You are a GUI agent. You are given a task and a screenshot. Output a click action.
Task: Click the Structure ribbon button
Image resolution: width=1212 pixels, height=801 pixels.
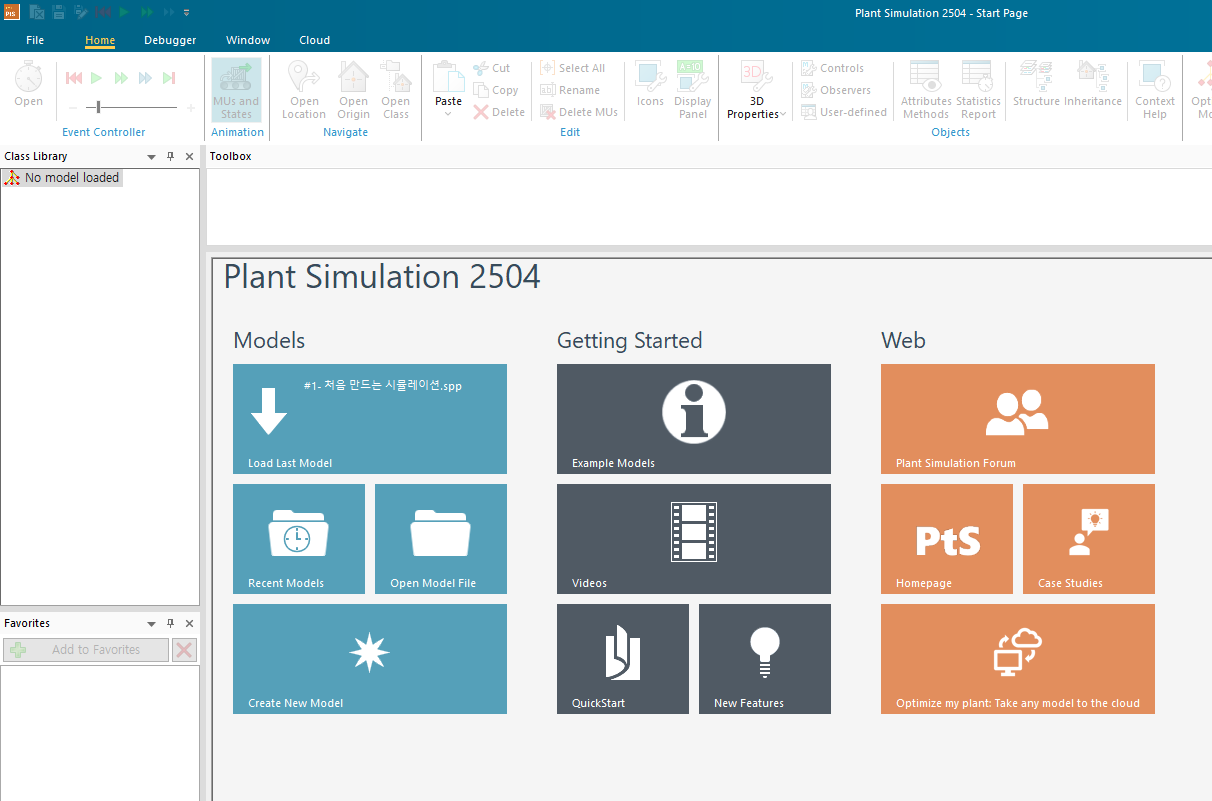(1036, 84)
